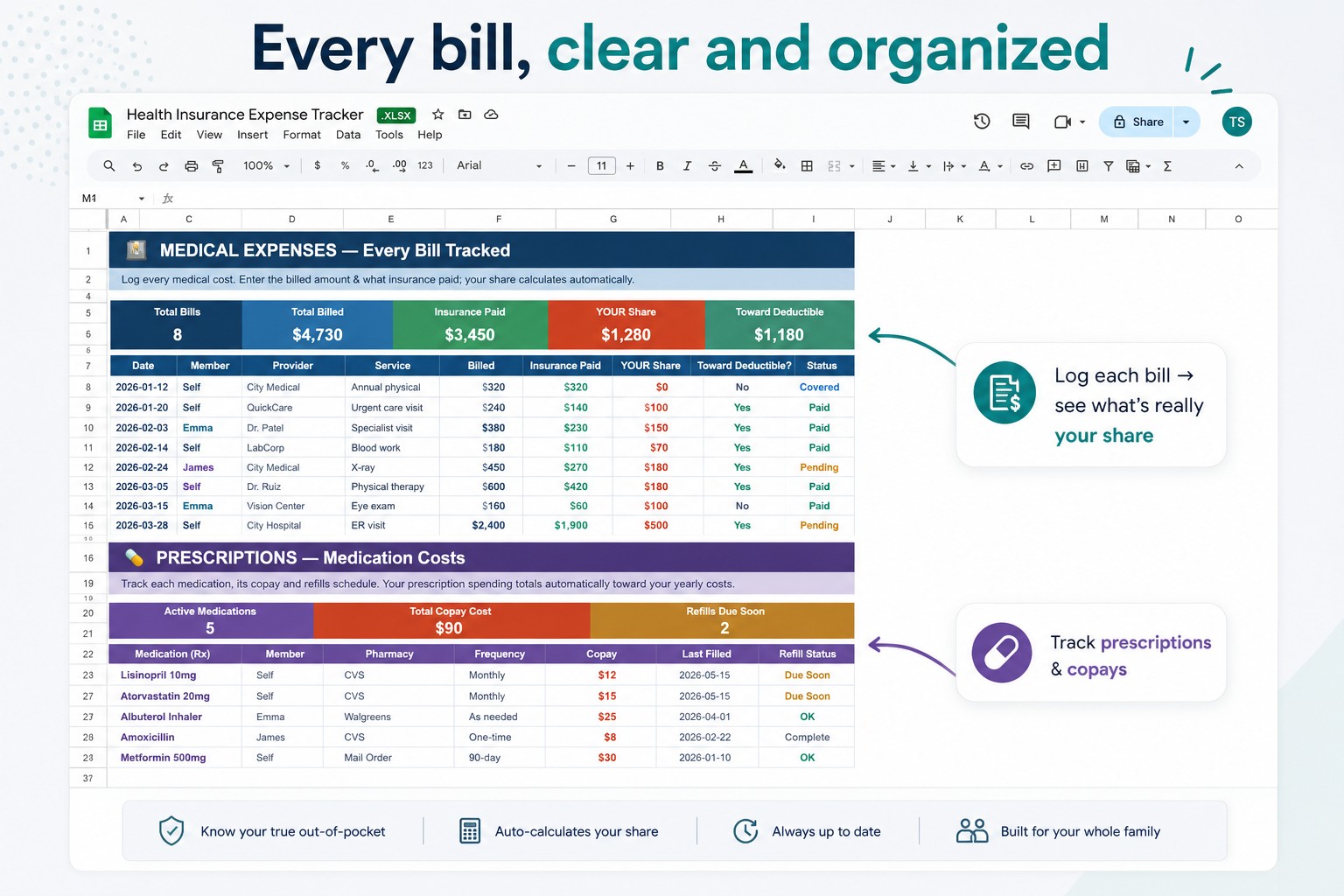Redo the last action

(x=164, y=165)
